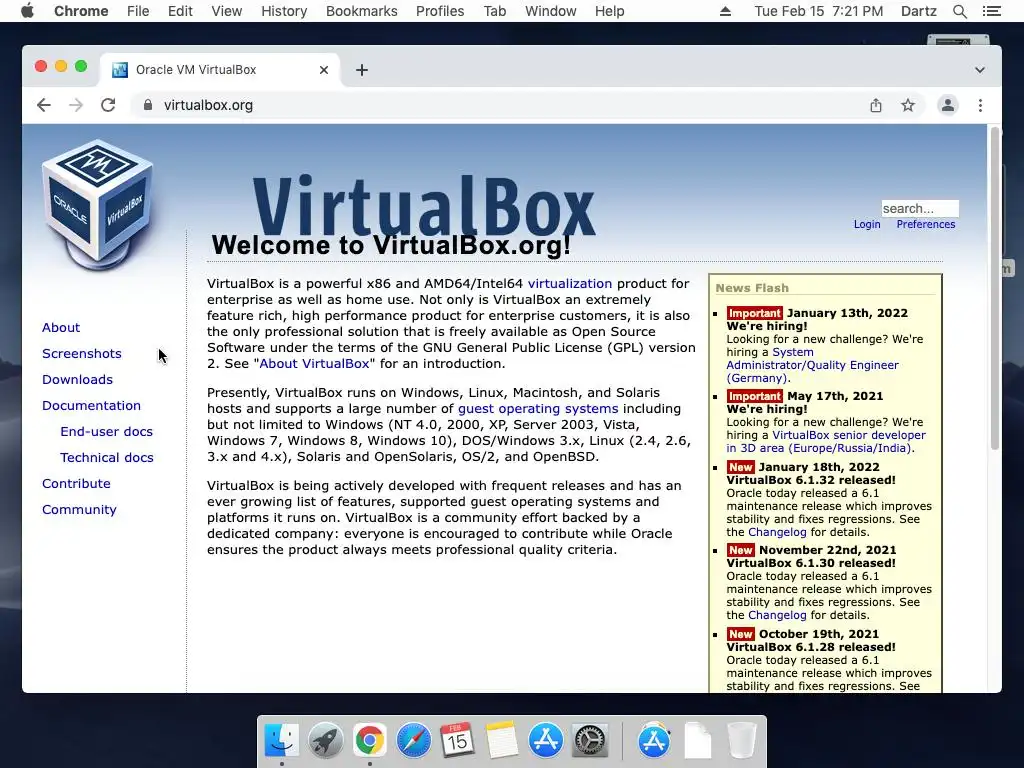The height and width of the screenshot is (768, 1024).
Task: Visit the Community page
Action: 79,510
